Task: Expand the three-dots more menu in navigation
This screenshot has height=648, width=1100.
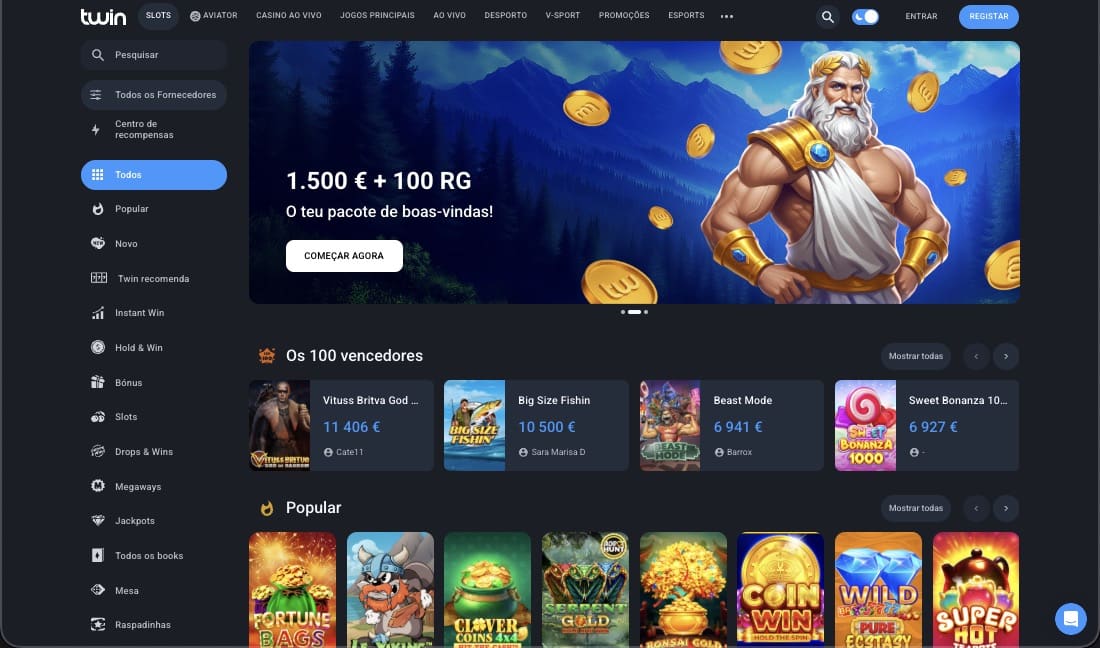Action: pos(727,16)
